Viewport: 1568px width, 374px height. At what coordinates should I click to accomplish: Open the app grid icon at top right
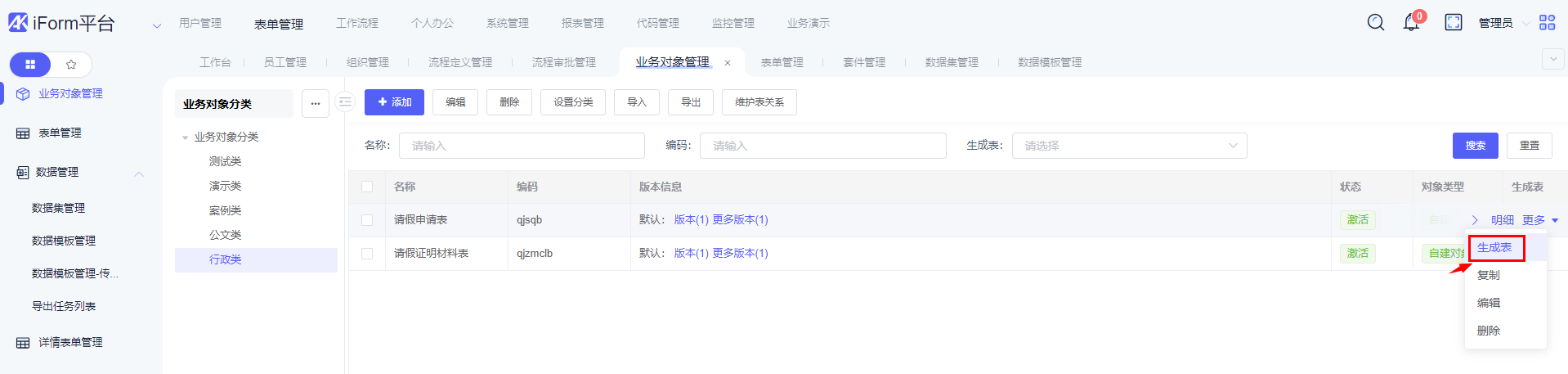(1547, 22)
